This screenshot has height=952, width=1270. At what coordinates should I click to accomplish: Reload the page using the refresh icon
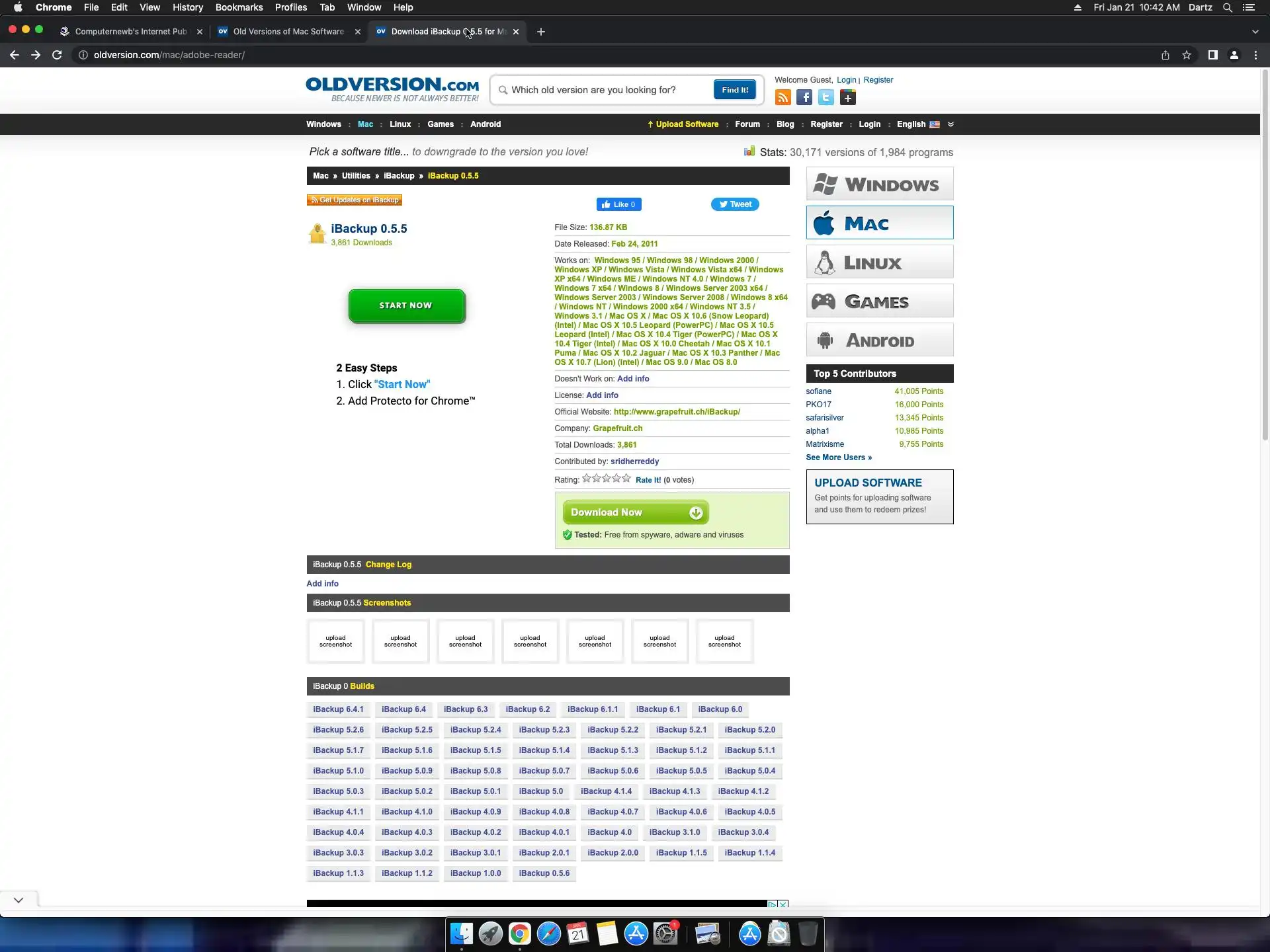point(57,56)
